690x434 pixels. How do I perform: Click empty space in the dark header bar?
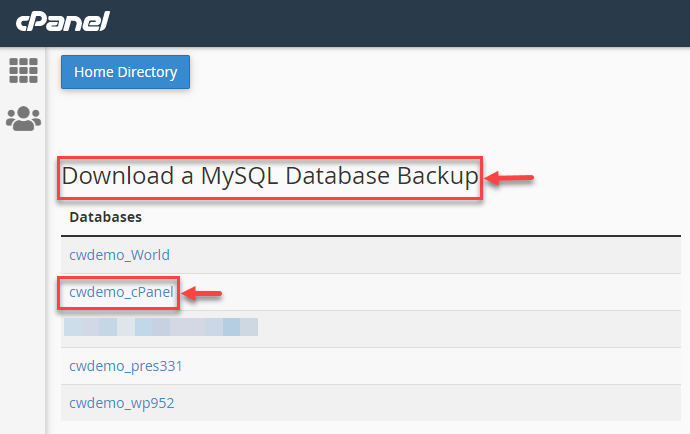400,22
